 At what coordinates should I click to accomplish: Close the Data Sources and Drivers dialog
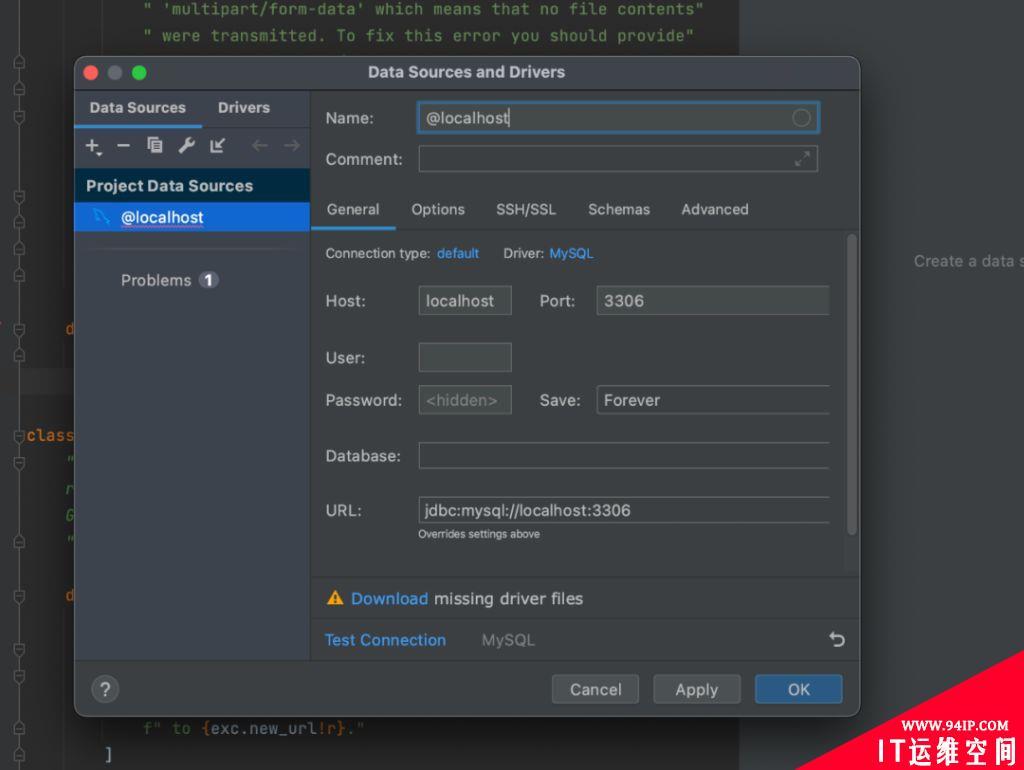coord(91,72)
